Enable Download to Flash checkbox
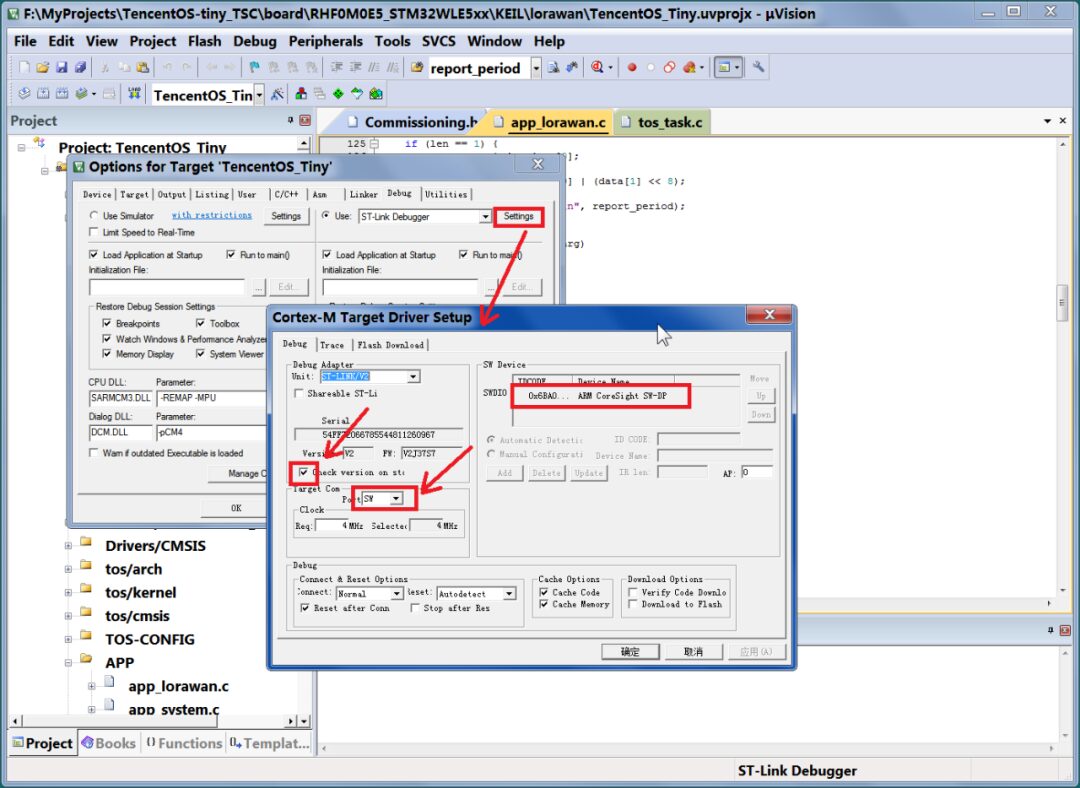This screenshot has width=1080, height=788. (633, 604)
